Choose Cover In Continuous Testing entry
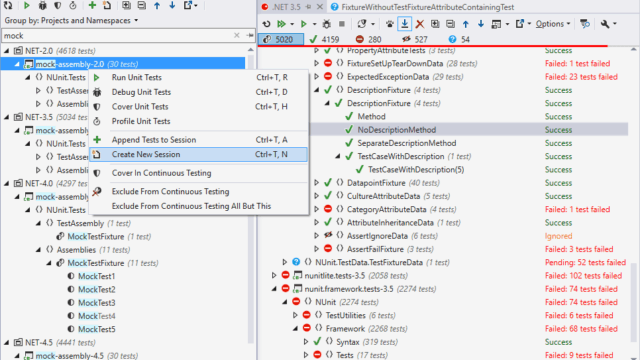The width and height of the screenshot is (640, 360). 198,173
